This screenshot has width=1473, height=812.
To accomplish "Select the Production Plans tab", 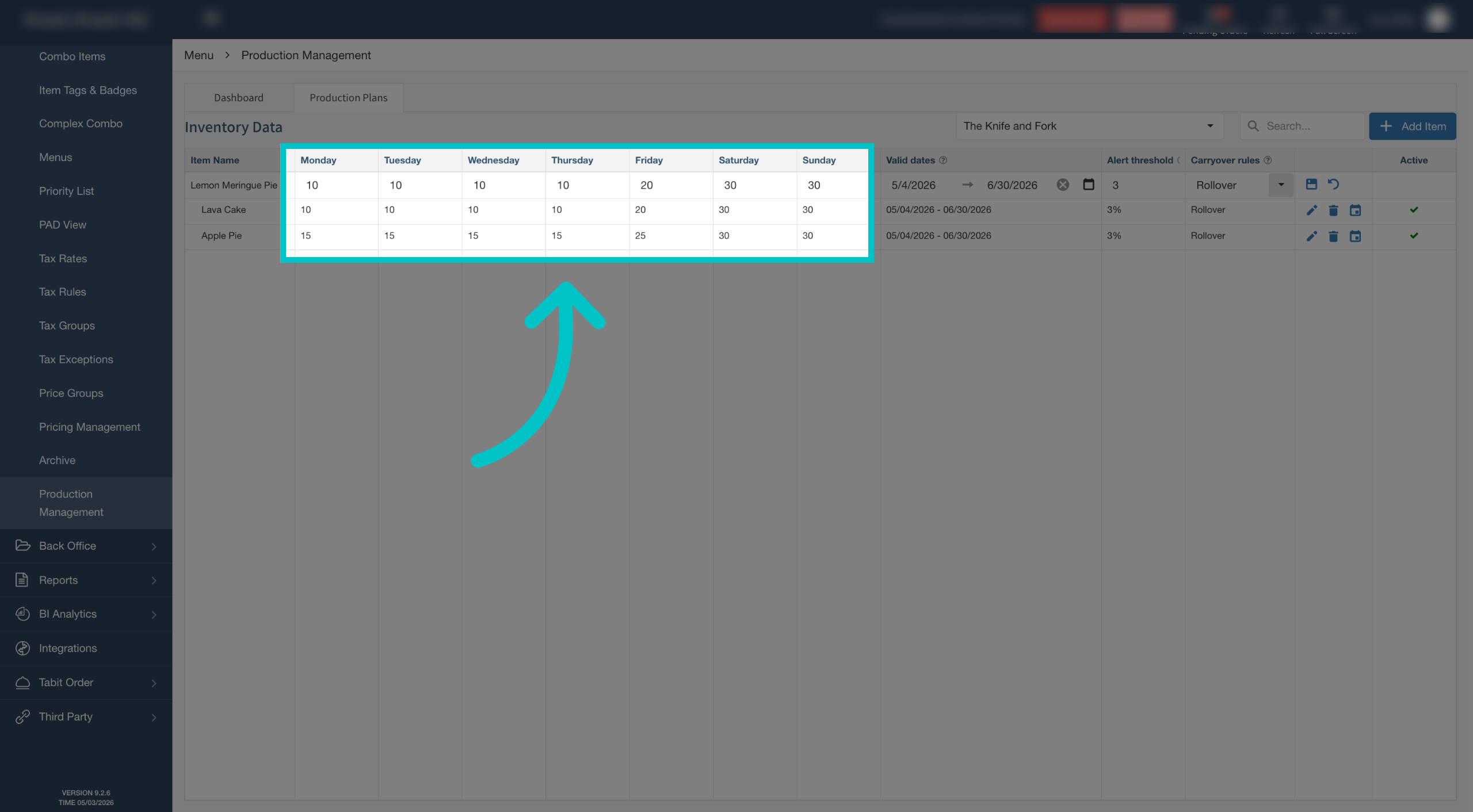I will point(349,98).
